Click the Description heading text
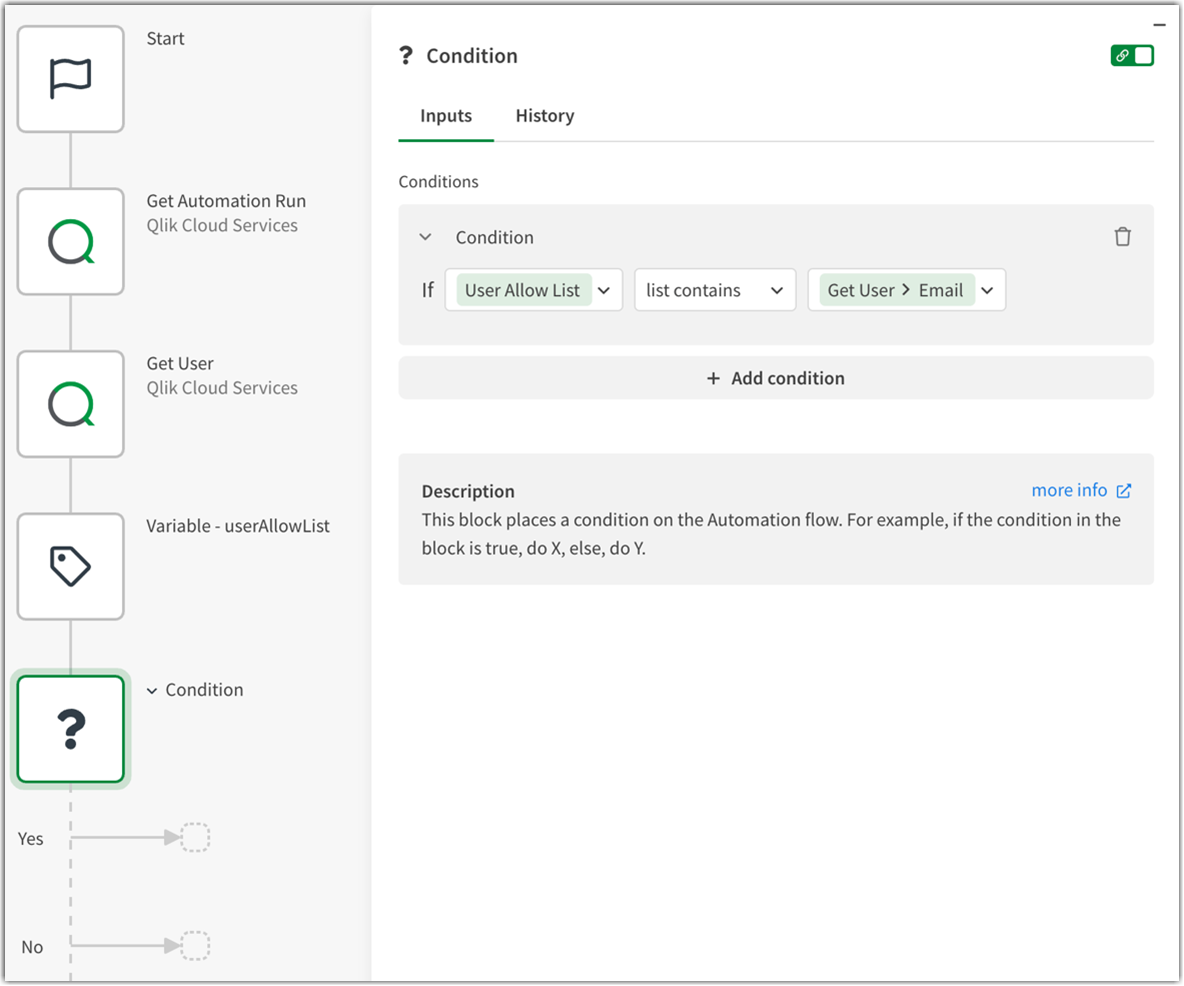The height and width of the screenshot is (986, 1184). pyautogui.click(x=468, y=491)
